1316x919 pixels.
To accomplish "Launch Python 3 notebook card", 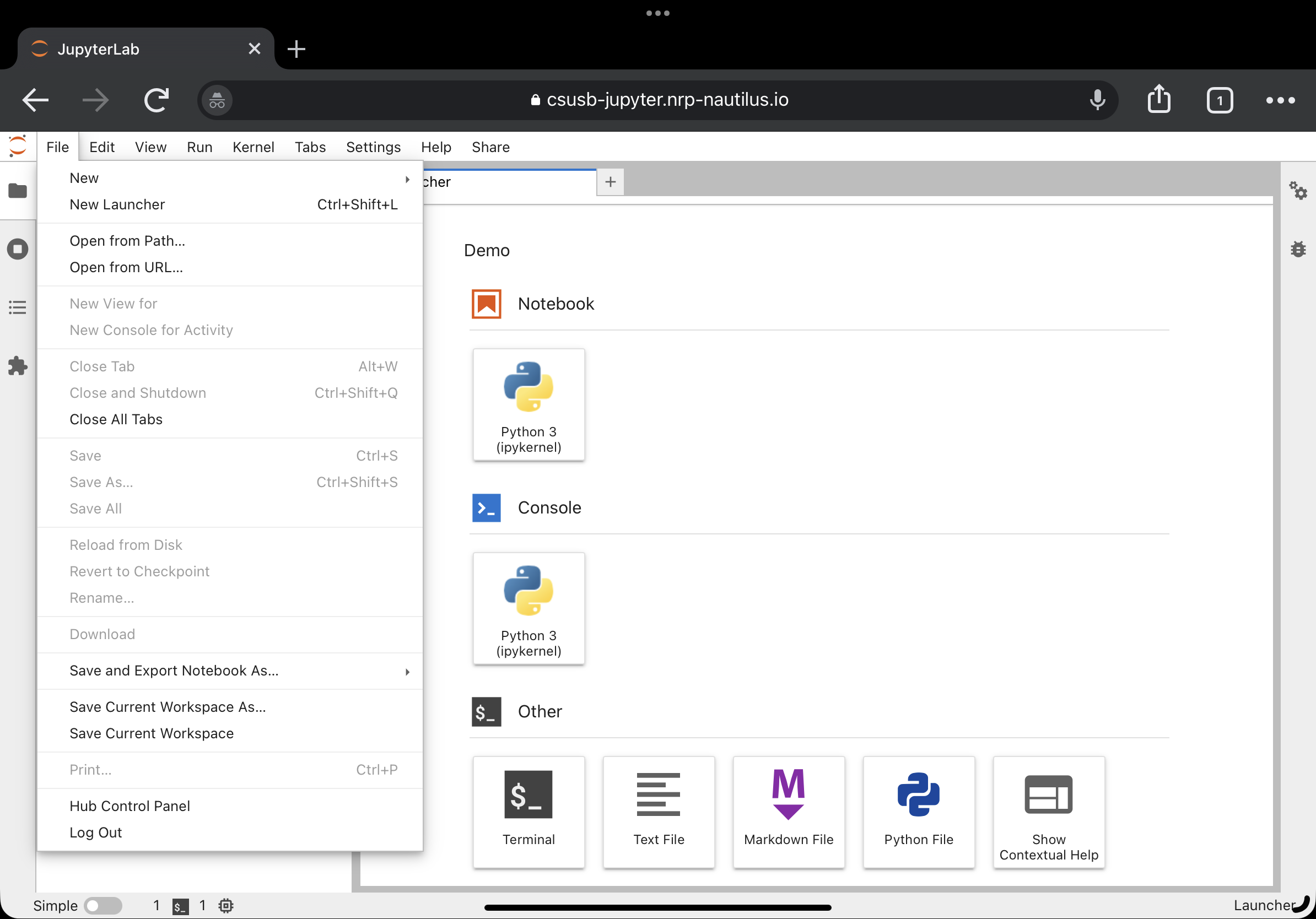I will 528,404.
